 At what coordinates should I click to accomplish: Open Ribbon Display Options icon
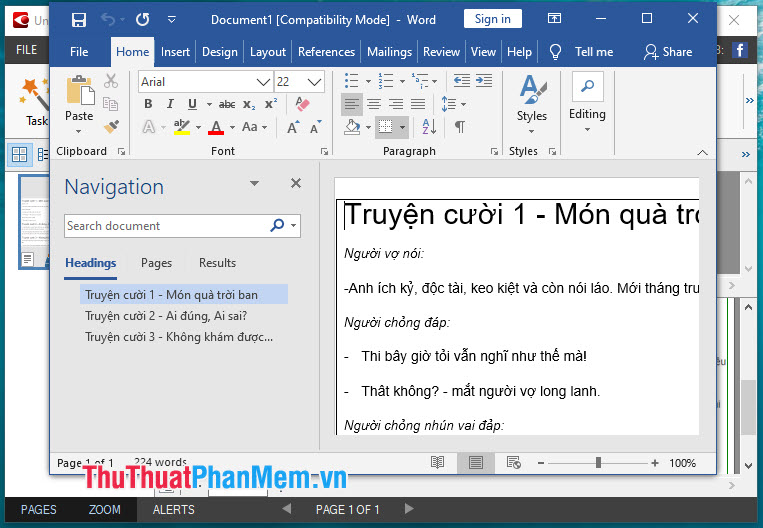click(554, 19)
